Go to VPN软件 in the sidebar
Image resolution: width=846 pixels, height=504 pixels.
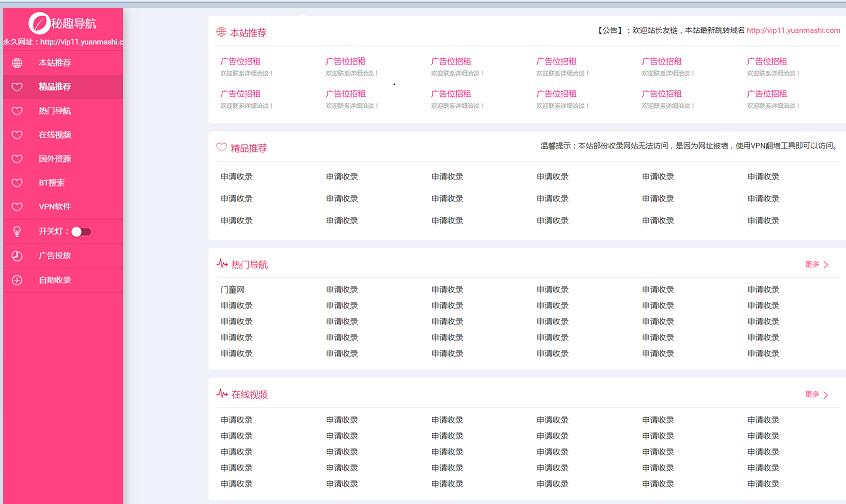click(x=55, y=207)
